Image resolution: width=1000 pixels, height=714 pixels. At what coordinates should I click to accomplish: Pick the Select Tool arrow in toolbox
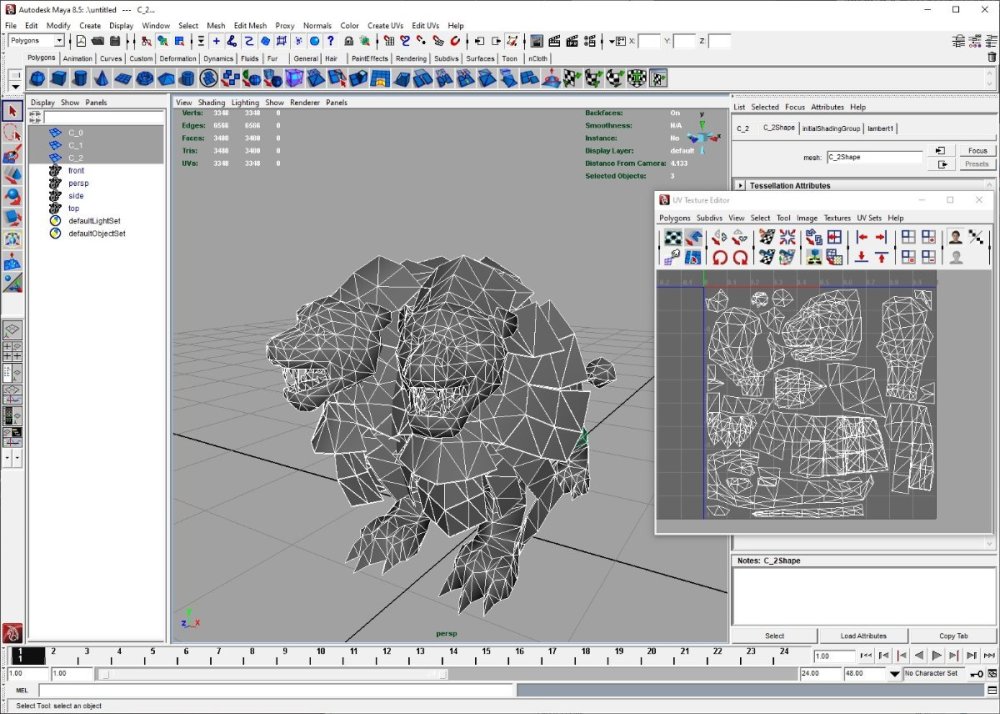point(13,111)
